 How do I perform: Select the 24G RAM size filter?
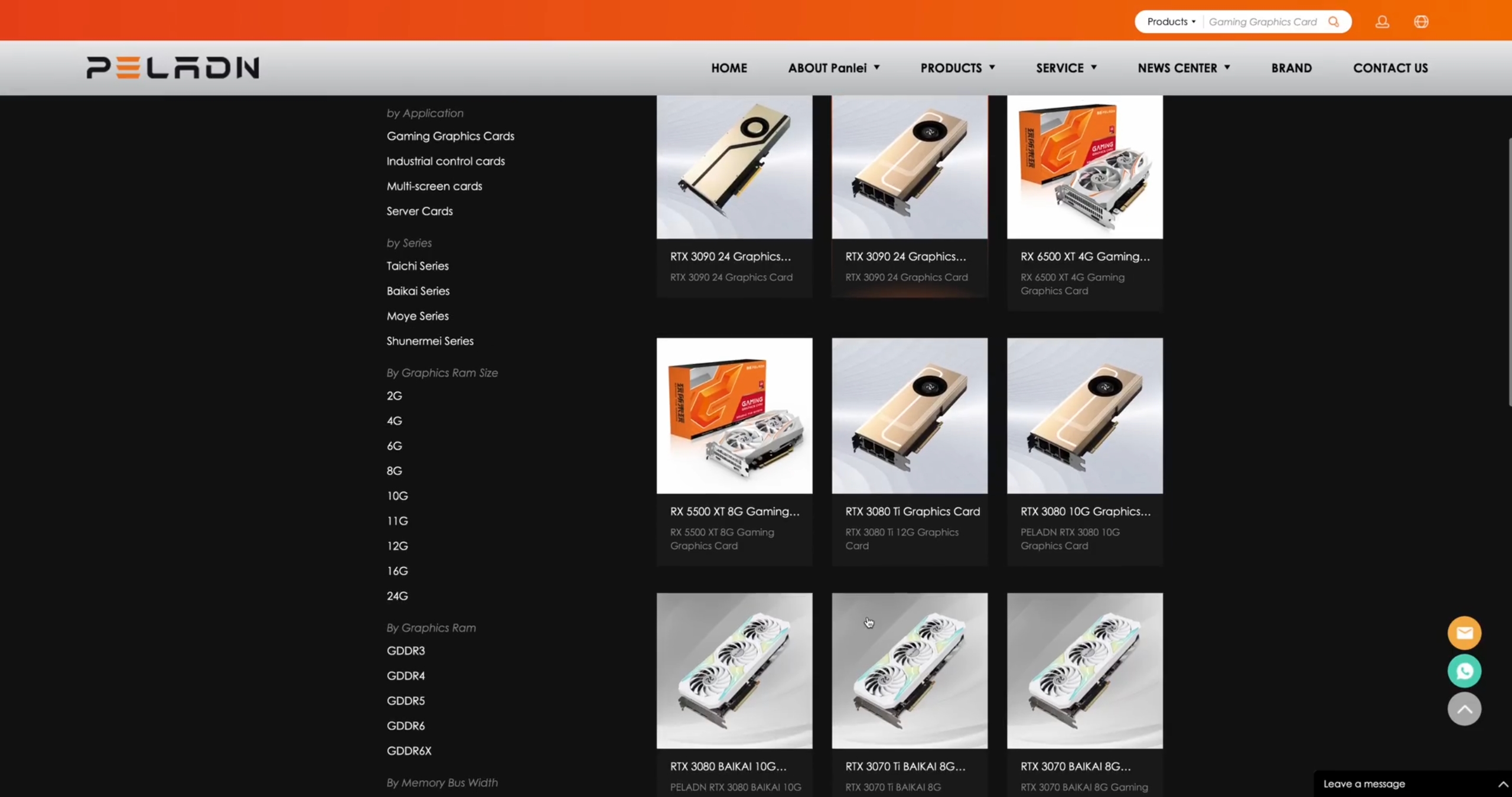click(397, 596)
